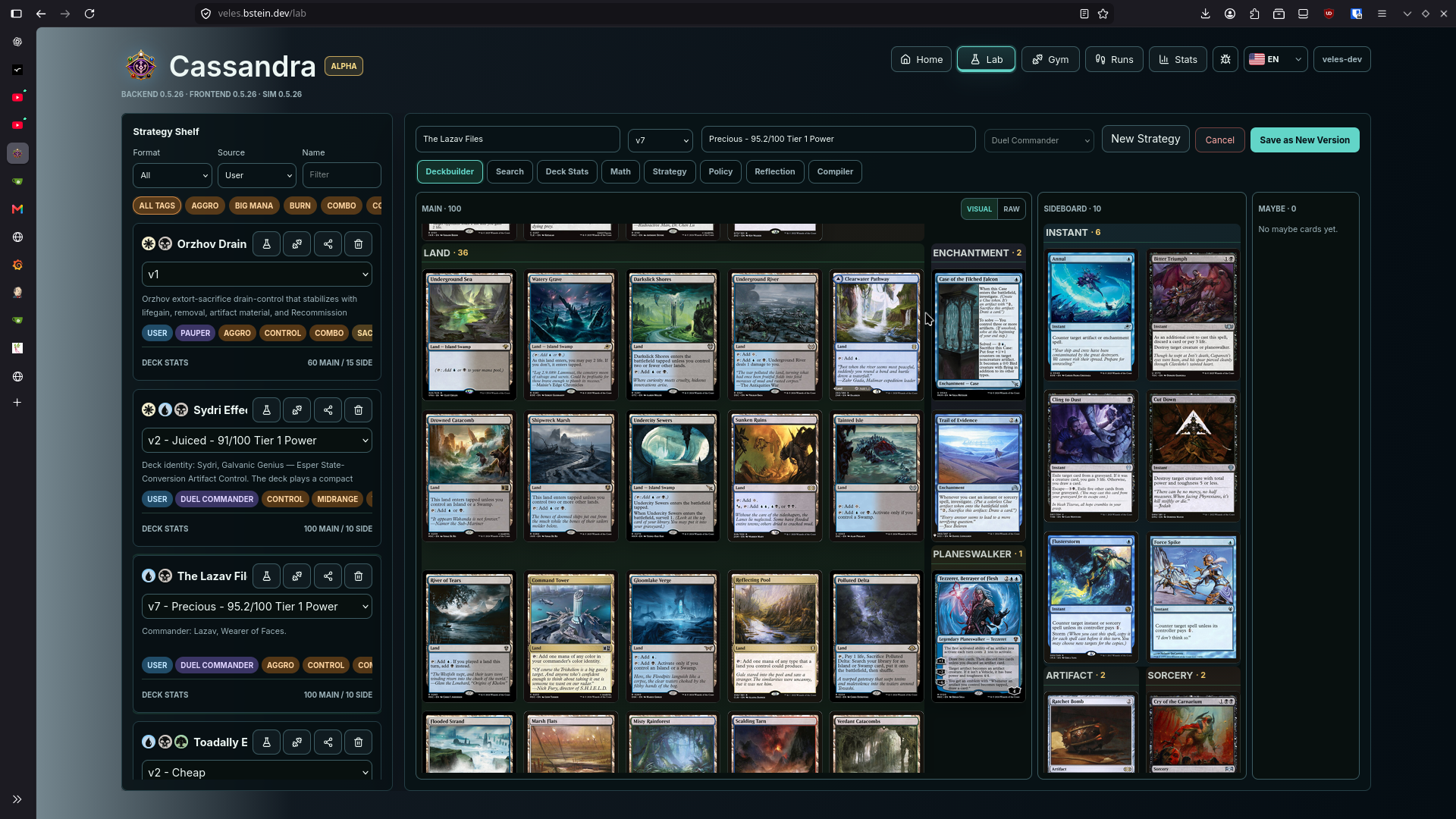
Task: Open the Reflection tab
Action: click(x=775, y=171)
